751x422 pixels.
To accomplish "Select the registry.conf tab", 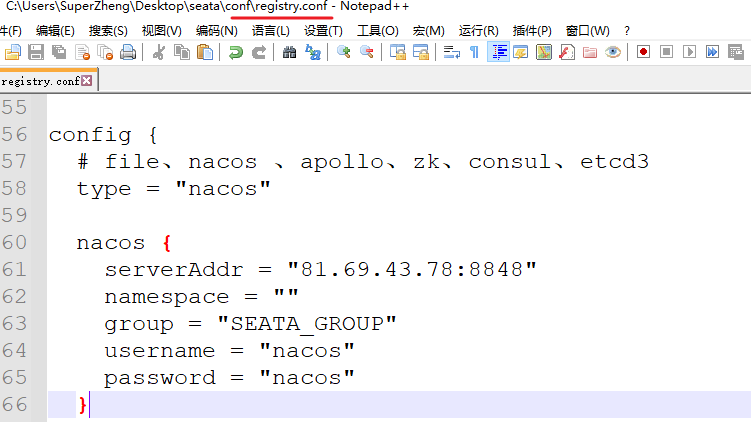I will click(x=39, y=81).
